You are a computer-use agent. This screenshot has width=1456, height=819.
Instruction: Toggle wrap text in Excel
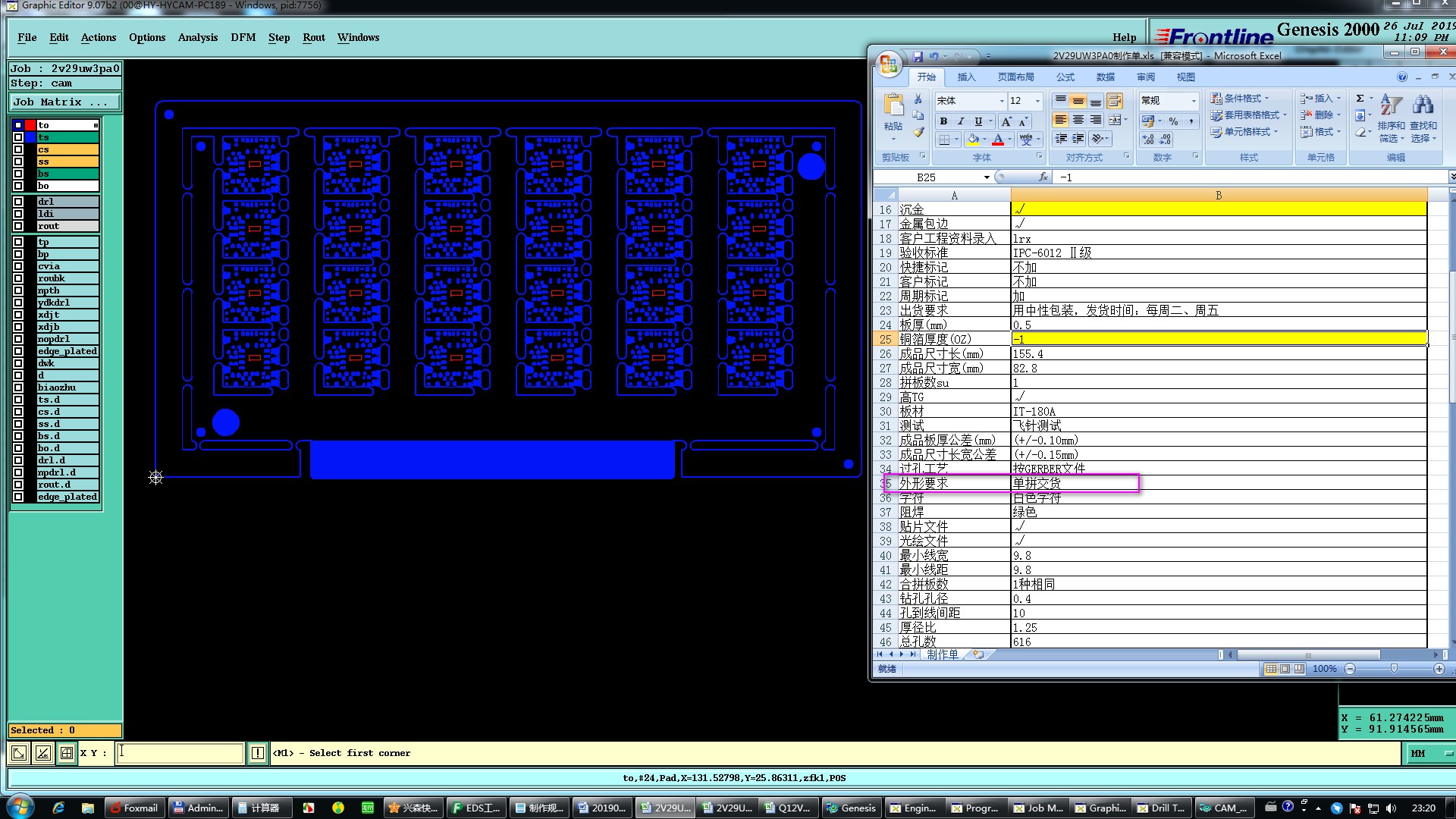click(1114, 101)
